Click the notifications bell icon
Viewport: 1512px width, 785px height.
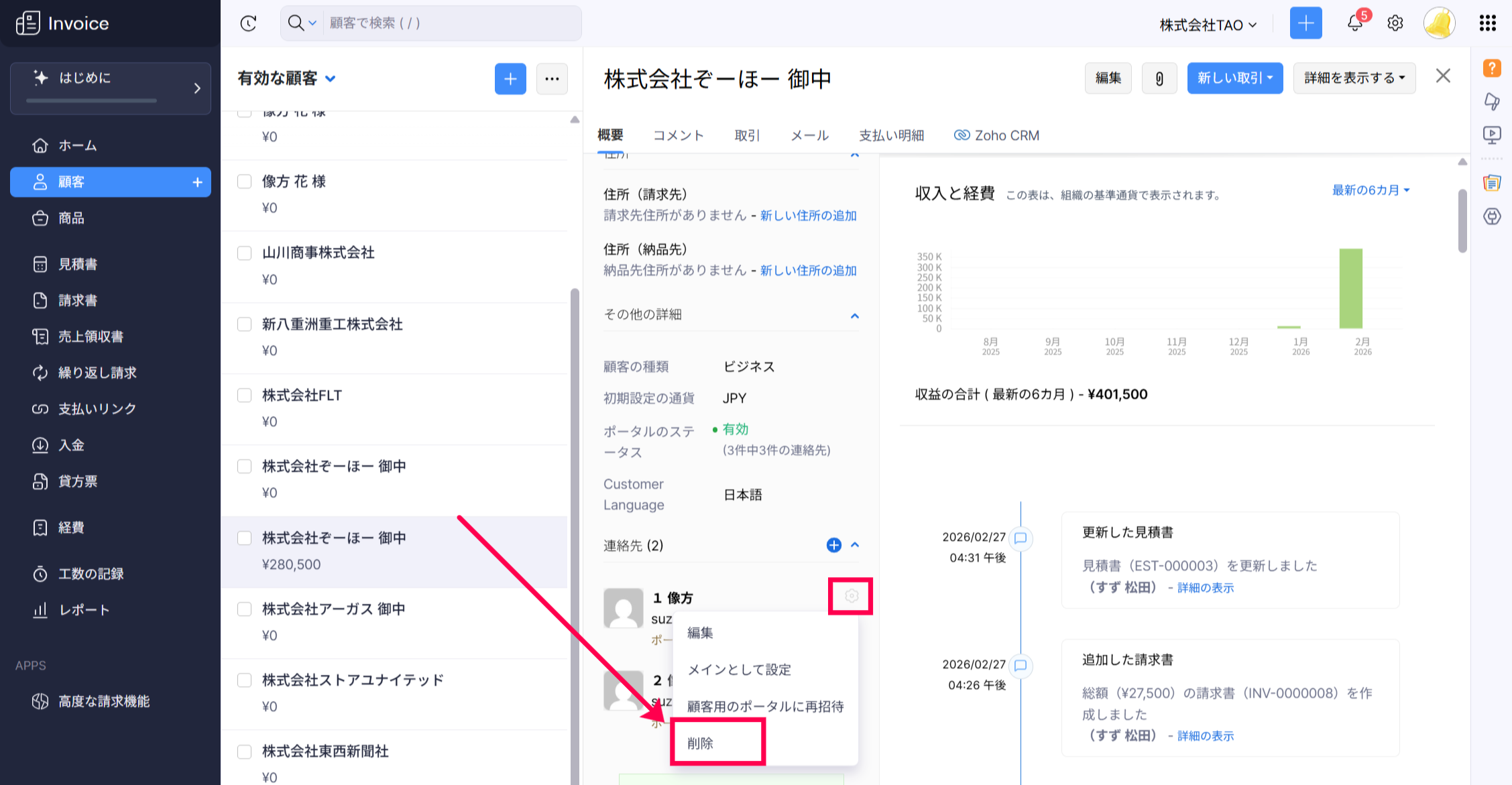click(x=1354, y=23)
